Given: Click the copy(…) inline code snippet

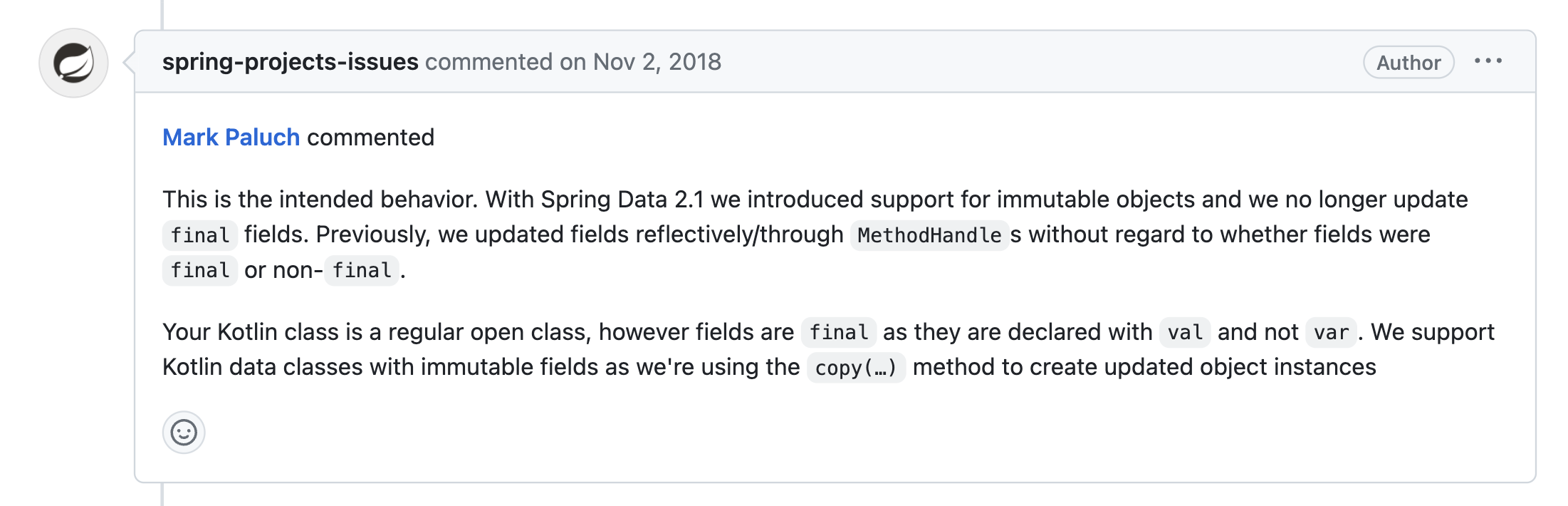Looking at the screenshot, I should point(856,368).
